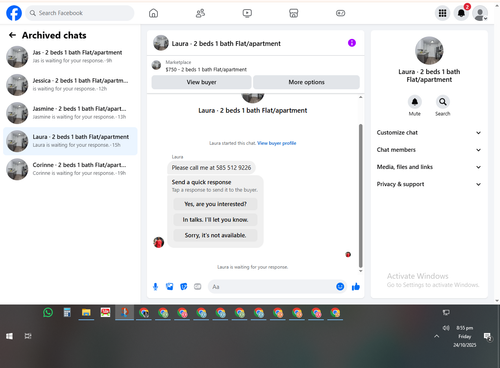The height and width of the screenshot is (368, 500).
Task: Open File Explorer from the taskbar
Action: [86, 313]
